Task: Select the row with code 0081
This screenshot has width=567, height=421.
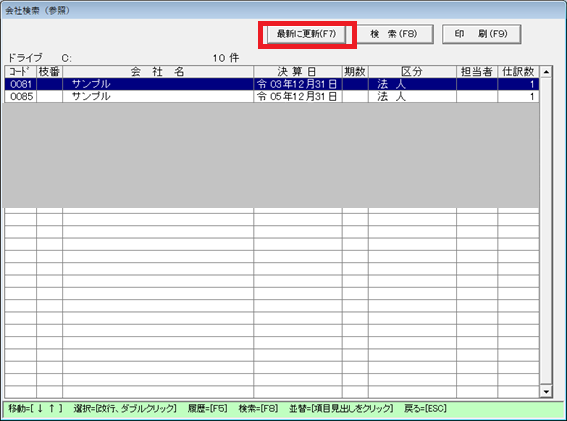Action: 272,84
